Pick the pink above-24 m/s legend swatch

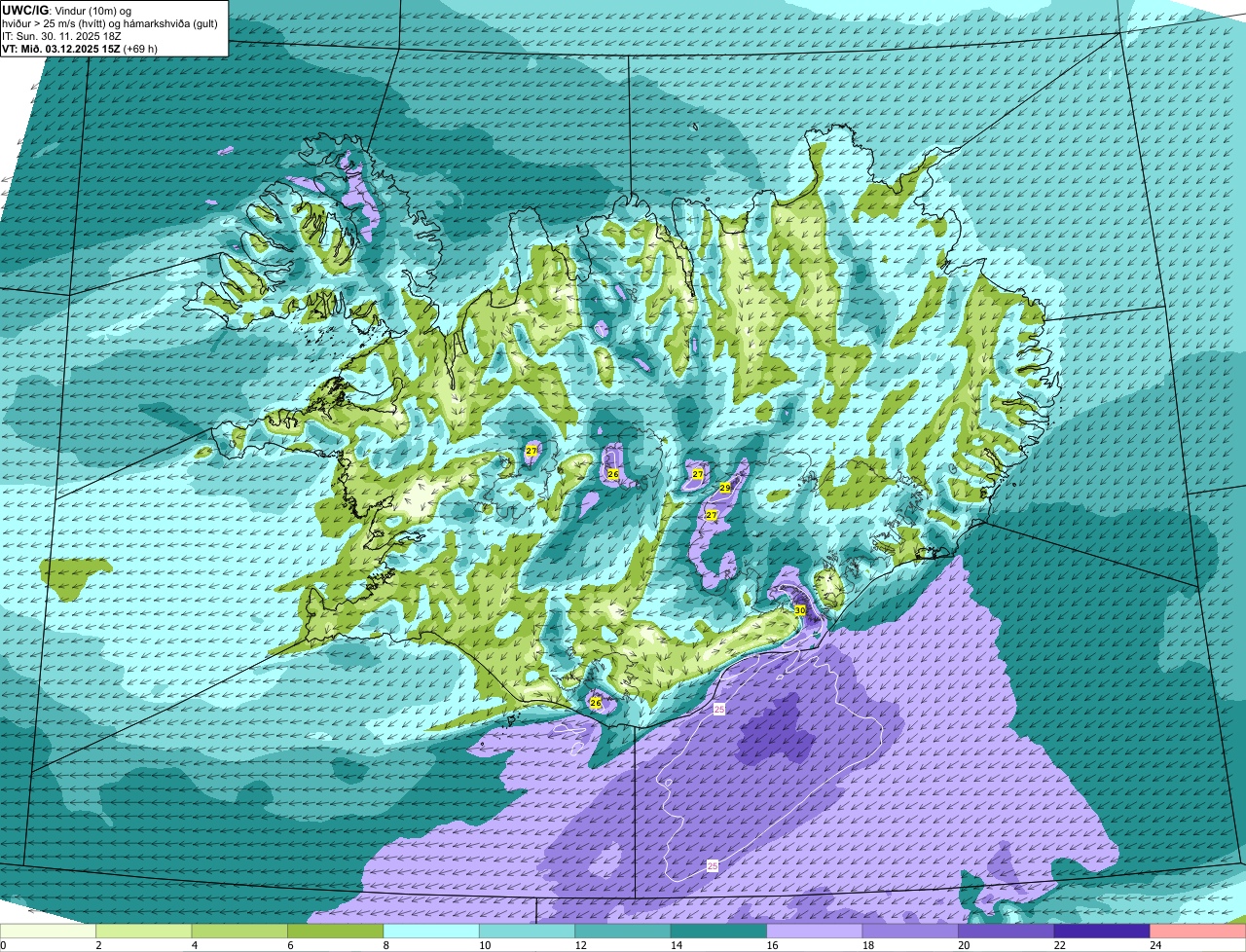[x=1198, y=931]
